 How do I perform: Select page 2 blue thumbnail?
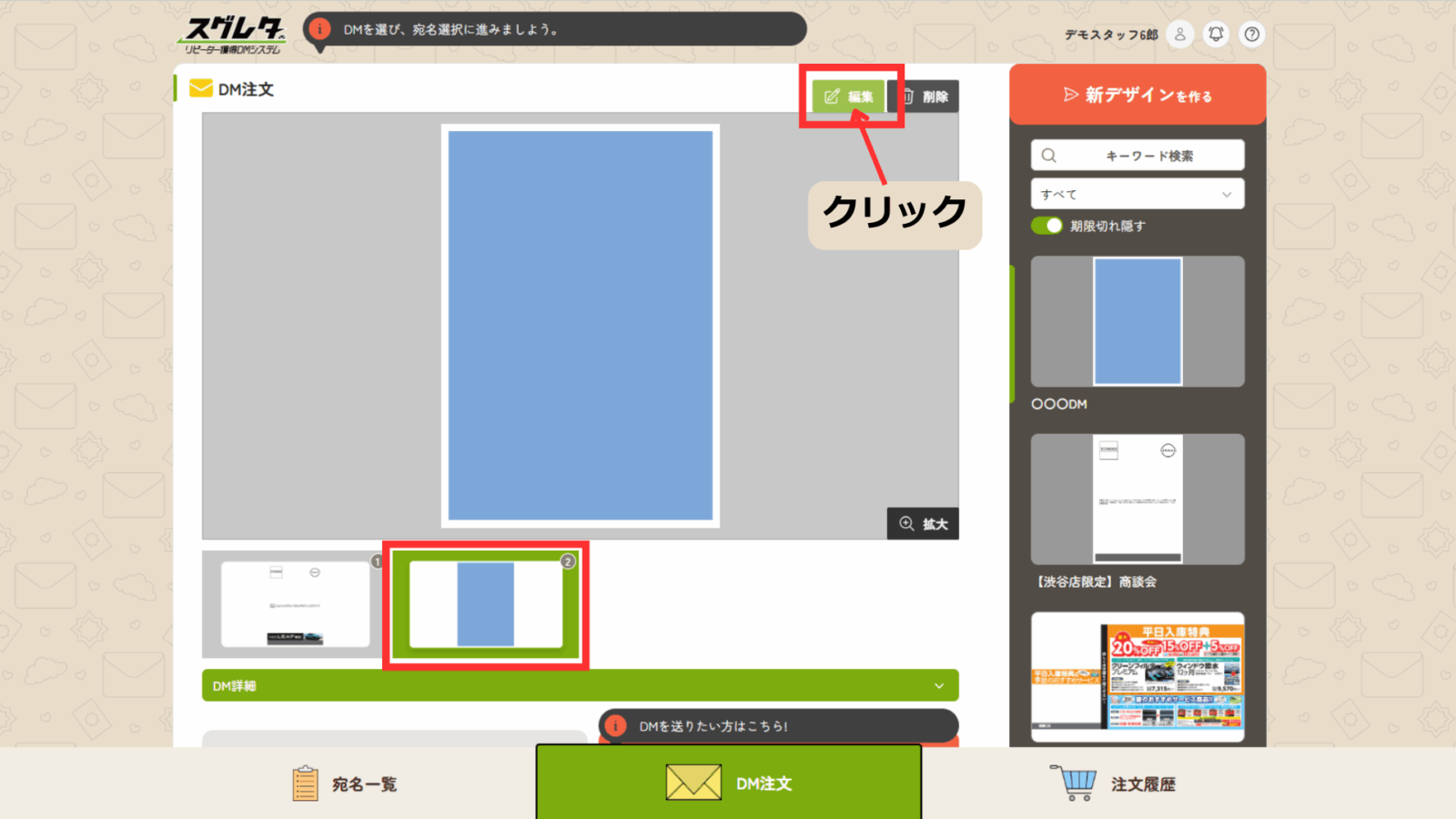(485, 604)
